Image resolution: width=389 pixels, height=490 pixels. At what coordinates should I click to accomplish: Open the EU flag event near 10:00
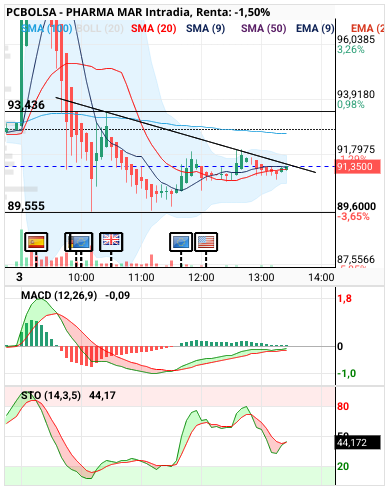pyautogui.click(x=81, y=242)
